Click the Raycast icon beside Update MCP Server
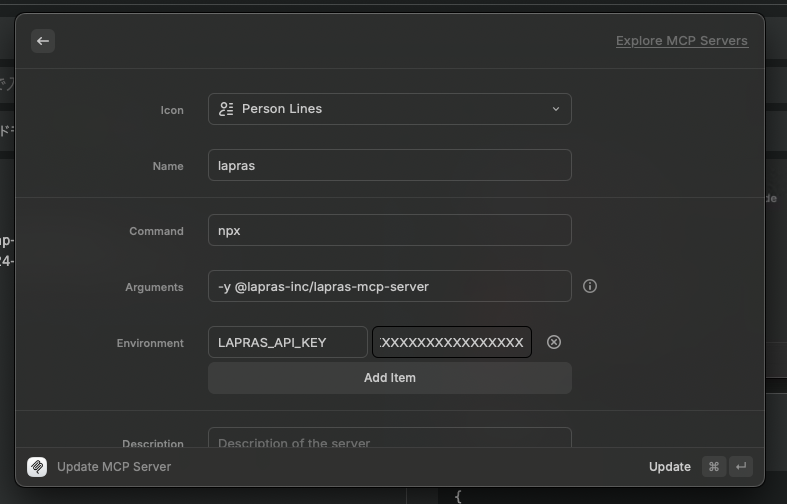Viewport: 787px width, 504px height. click(x=37, y=467)
